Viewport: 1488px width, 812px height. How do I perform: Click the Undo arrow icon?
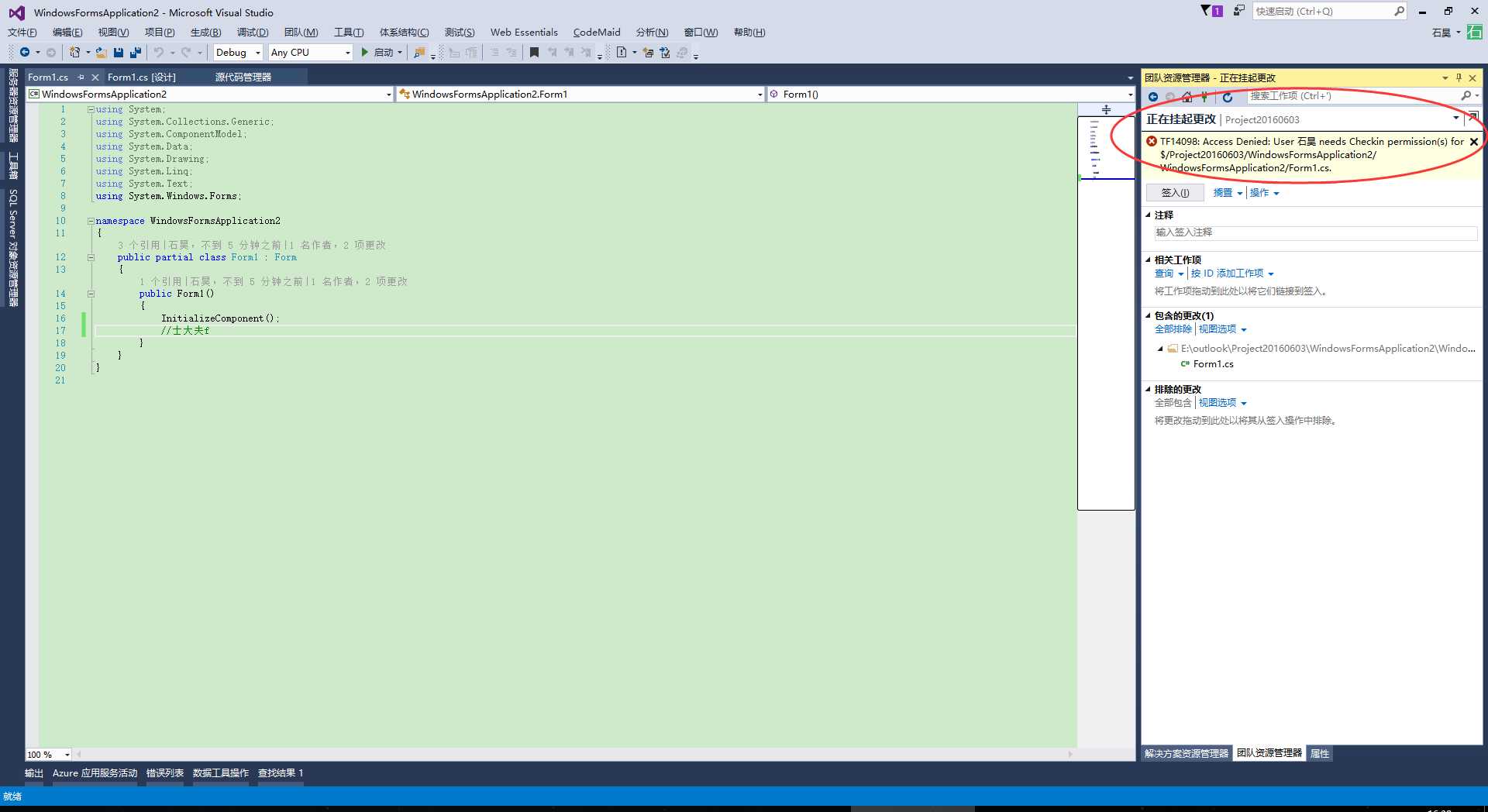click(x=158, y=52)
